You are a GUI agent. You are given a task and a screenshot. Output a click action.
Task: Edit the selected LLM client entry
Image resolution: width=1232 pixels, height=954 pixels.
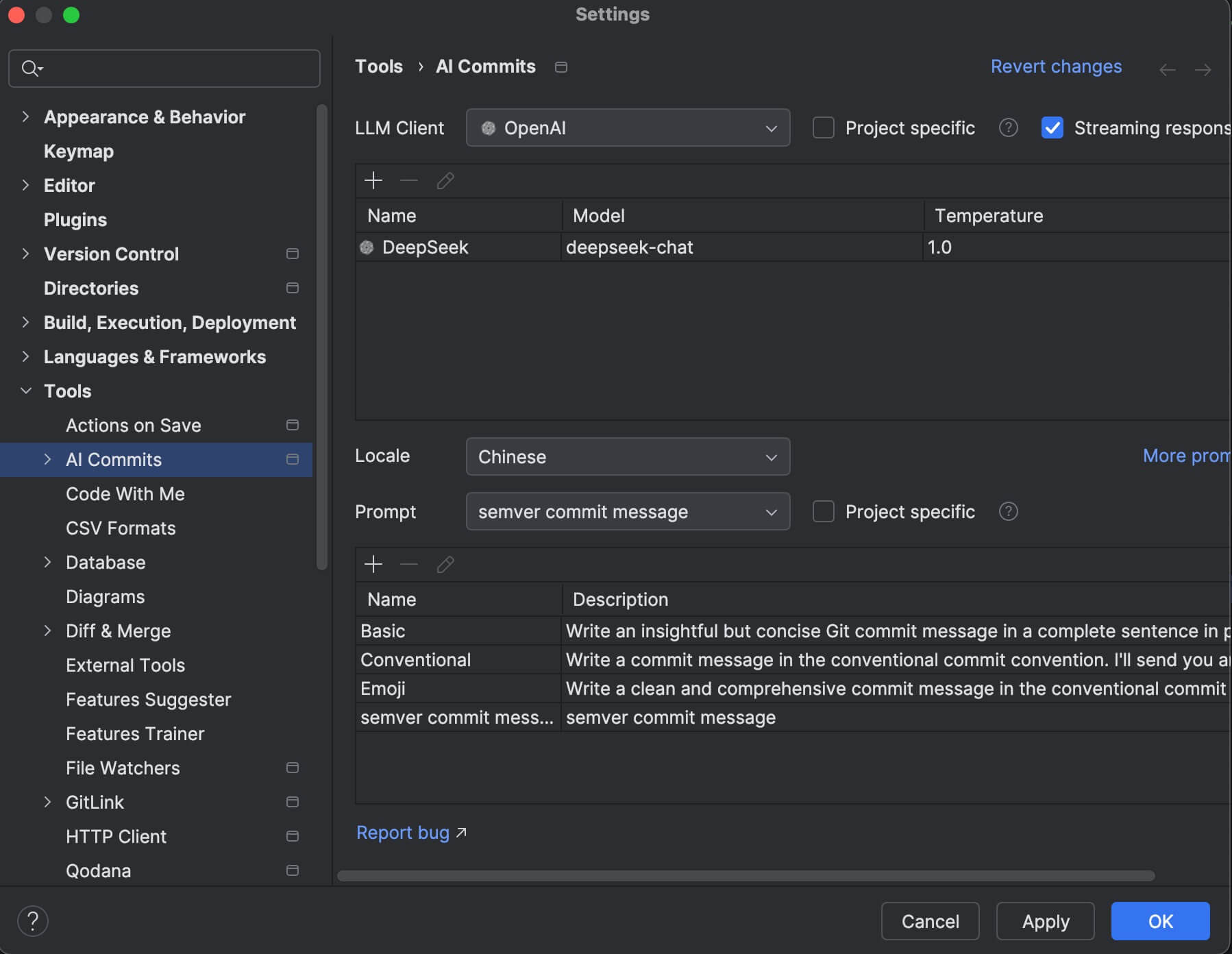(x=445, y=180)
